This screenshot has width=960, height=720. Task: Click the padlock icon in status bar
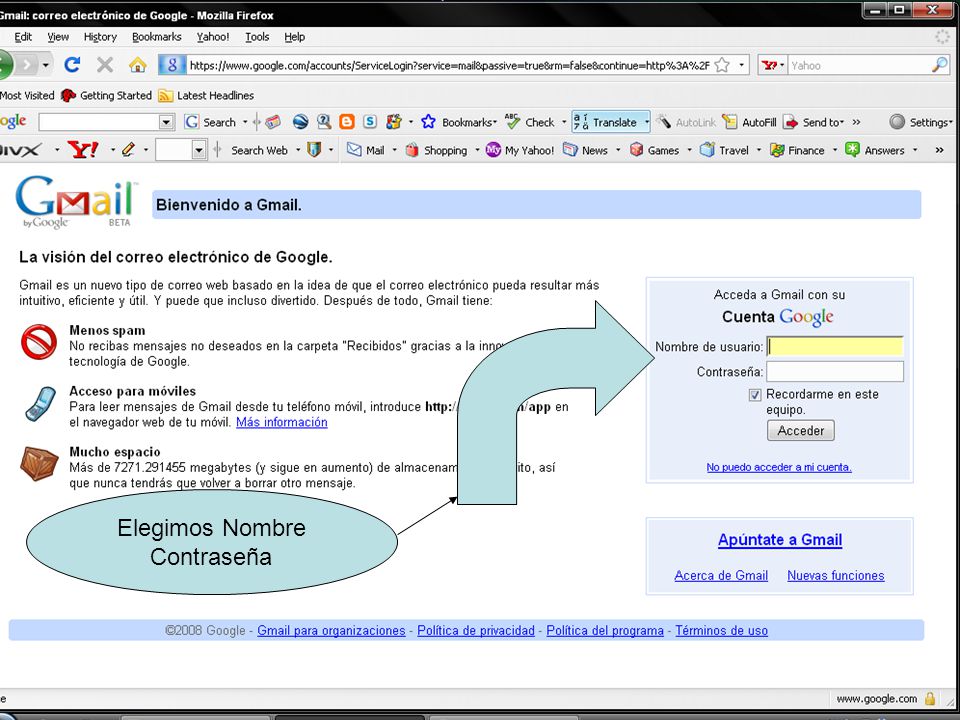(930, 699)
